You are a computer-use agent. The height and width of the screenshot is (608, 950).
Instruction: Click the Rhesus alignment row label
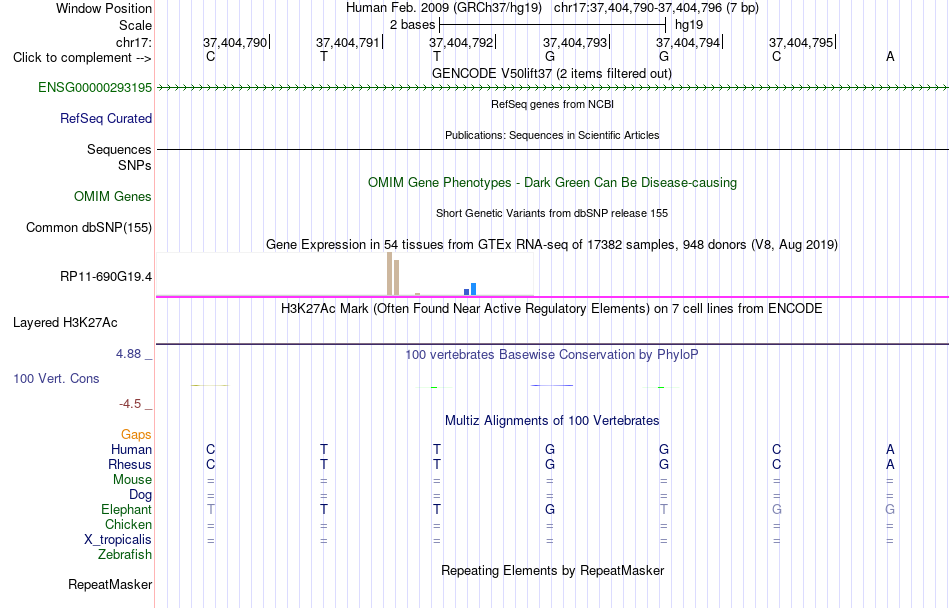(x=130, y=465)
